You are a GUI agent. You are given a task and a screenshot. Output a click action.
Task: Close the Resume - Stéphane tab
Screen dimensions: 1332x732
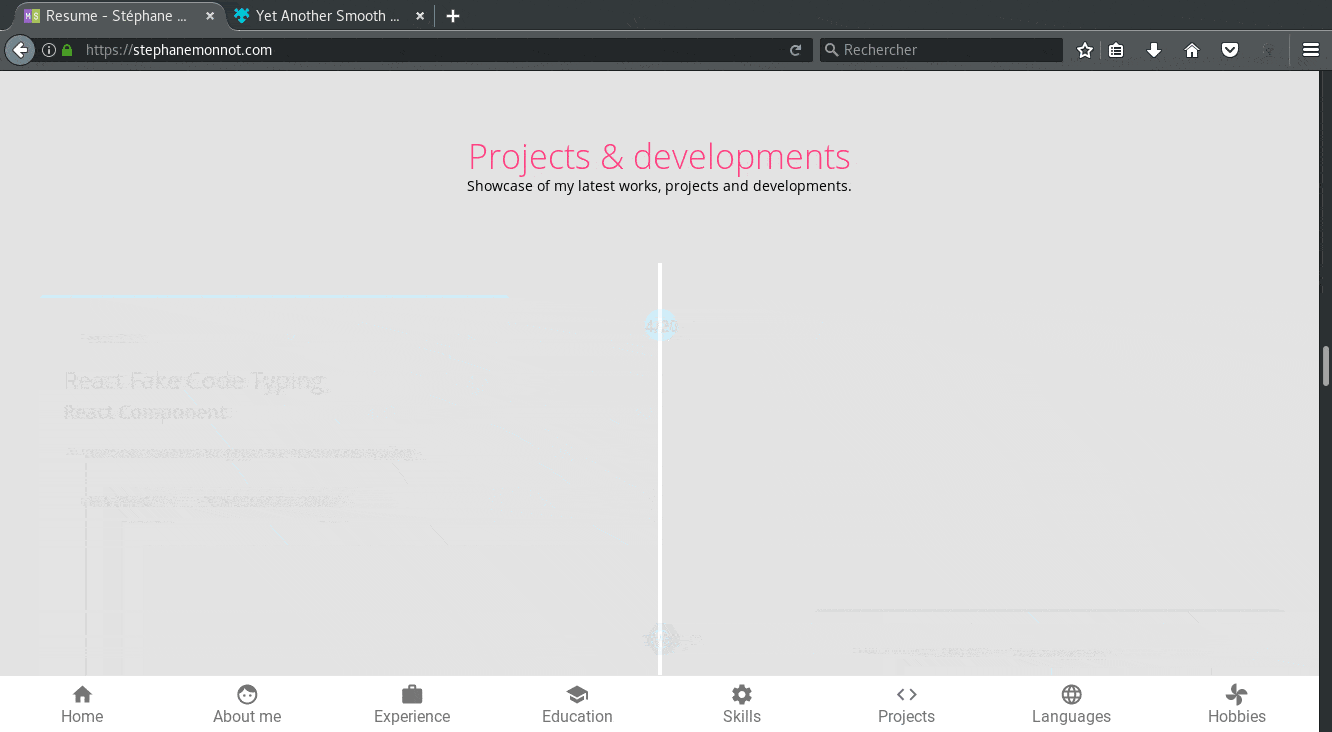click(210, 16)
